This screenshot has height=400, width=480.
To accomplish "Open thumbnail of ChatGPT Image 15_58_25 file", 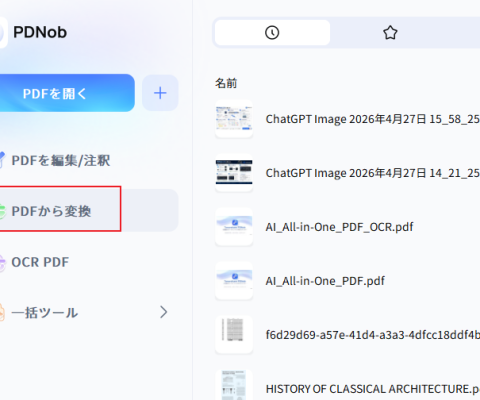I will click(x=234, y=119).
